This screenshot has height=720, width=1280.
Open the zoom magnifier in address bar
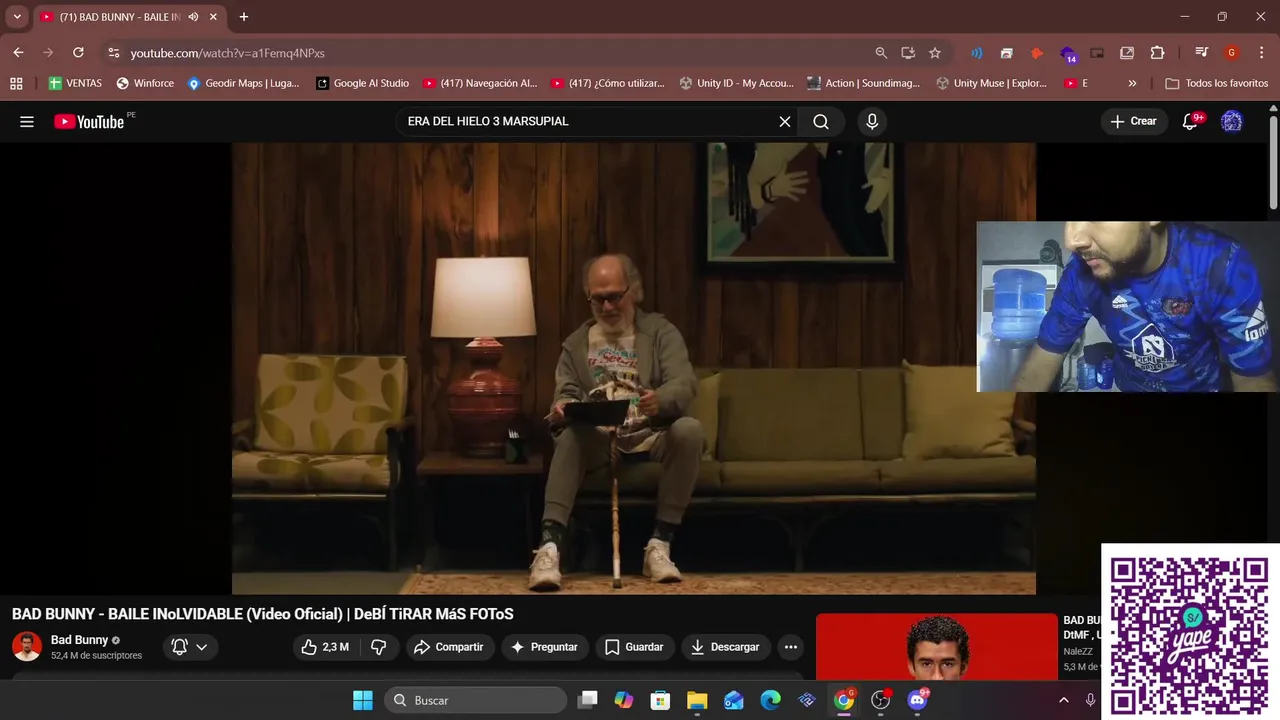[x=881, y=53]
